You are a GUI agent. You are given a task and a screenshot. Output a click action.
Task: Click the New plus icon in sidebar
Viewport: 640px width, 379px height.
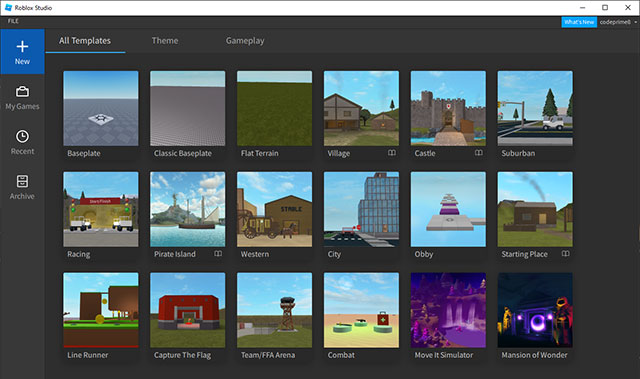click(x=22, y=46)
